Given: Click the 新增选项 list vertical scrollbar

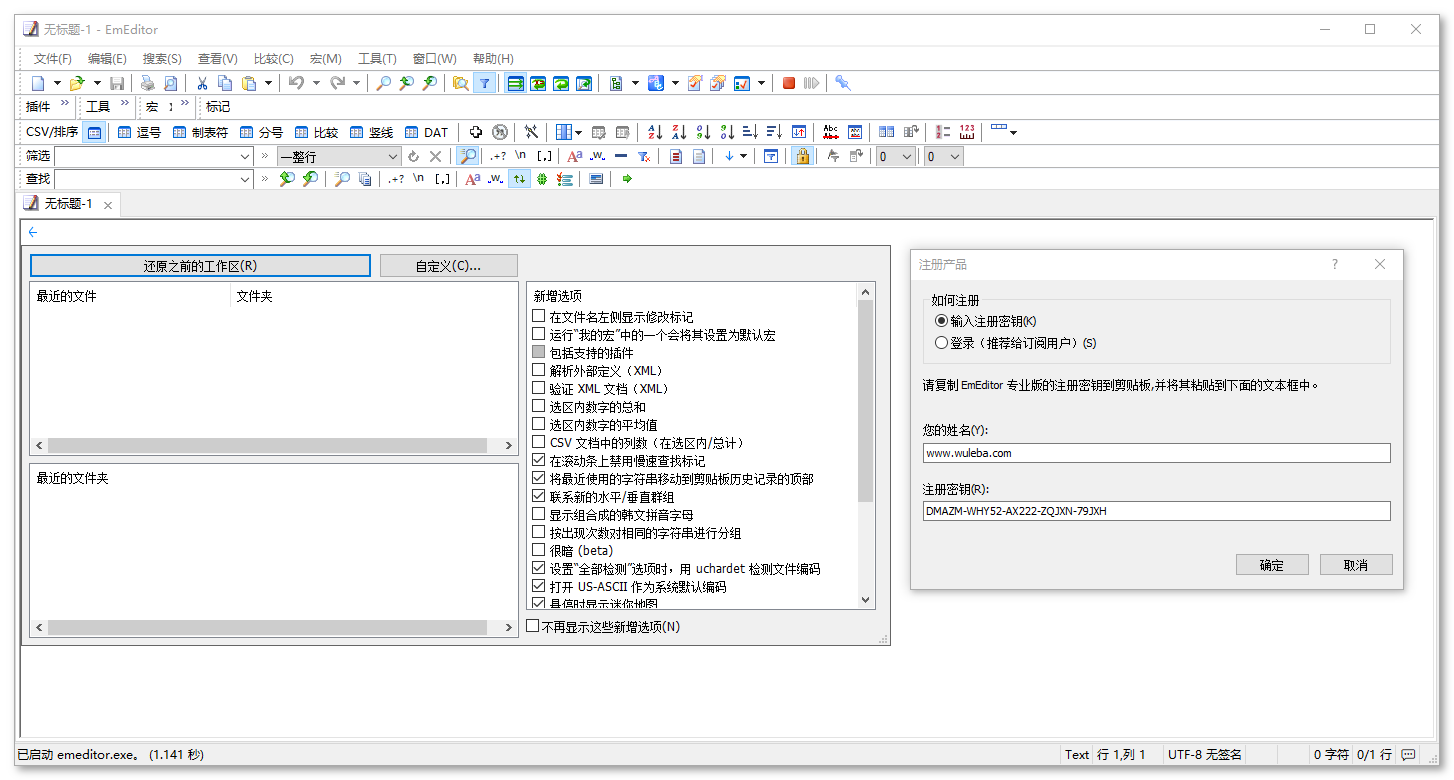Looking at the screenshot, I should click(866, 447).
